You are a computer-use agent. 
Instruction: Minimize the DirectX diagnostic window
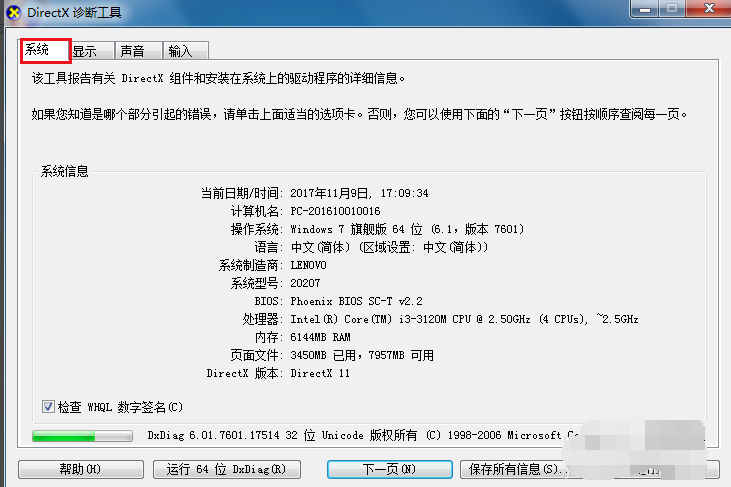tap(644, 8)
